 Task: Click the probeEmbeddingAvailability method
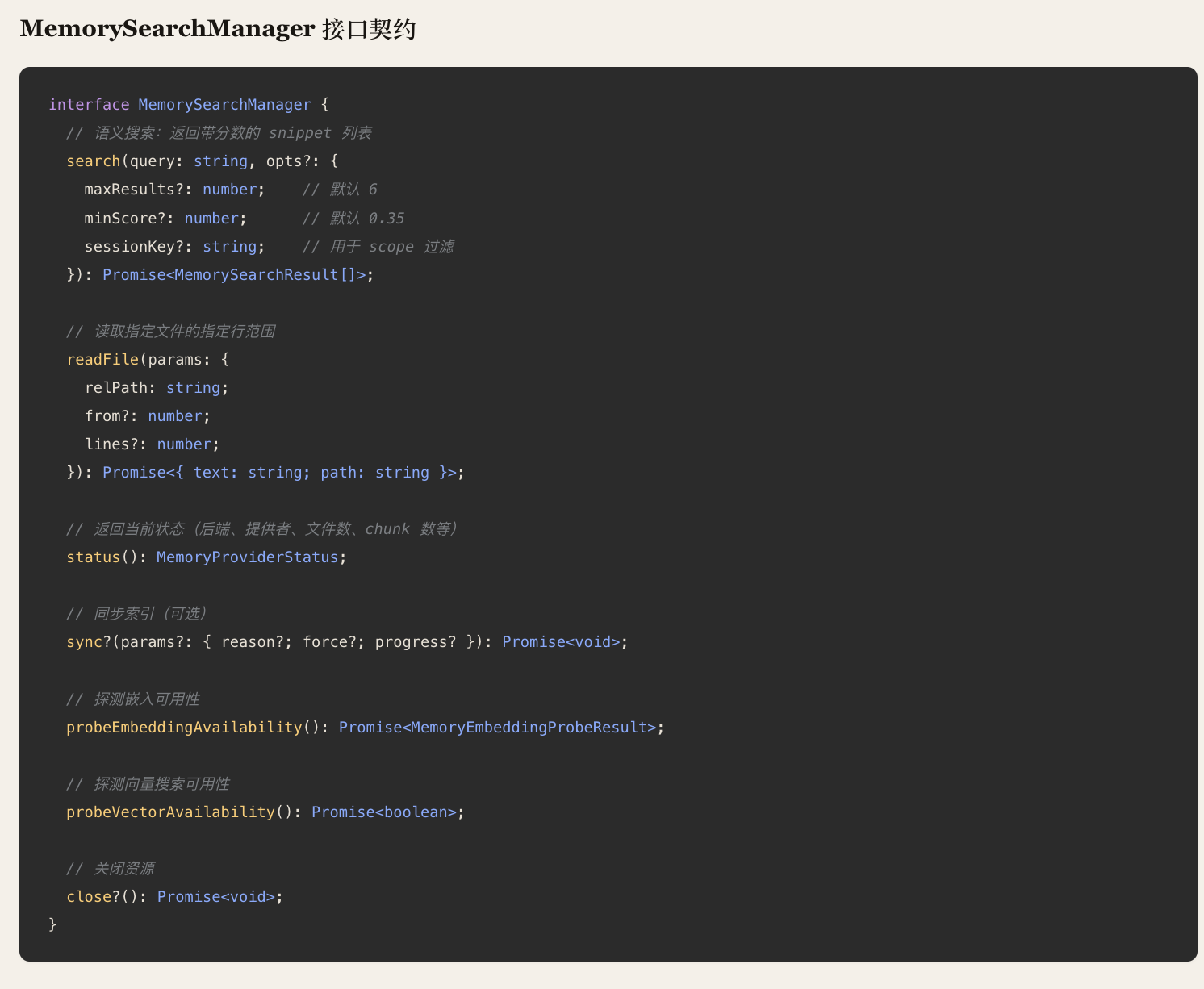tap(184, 728)
